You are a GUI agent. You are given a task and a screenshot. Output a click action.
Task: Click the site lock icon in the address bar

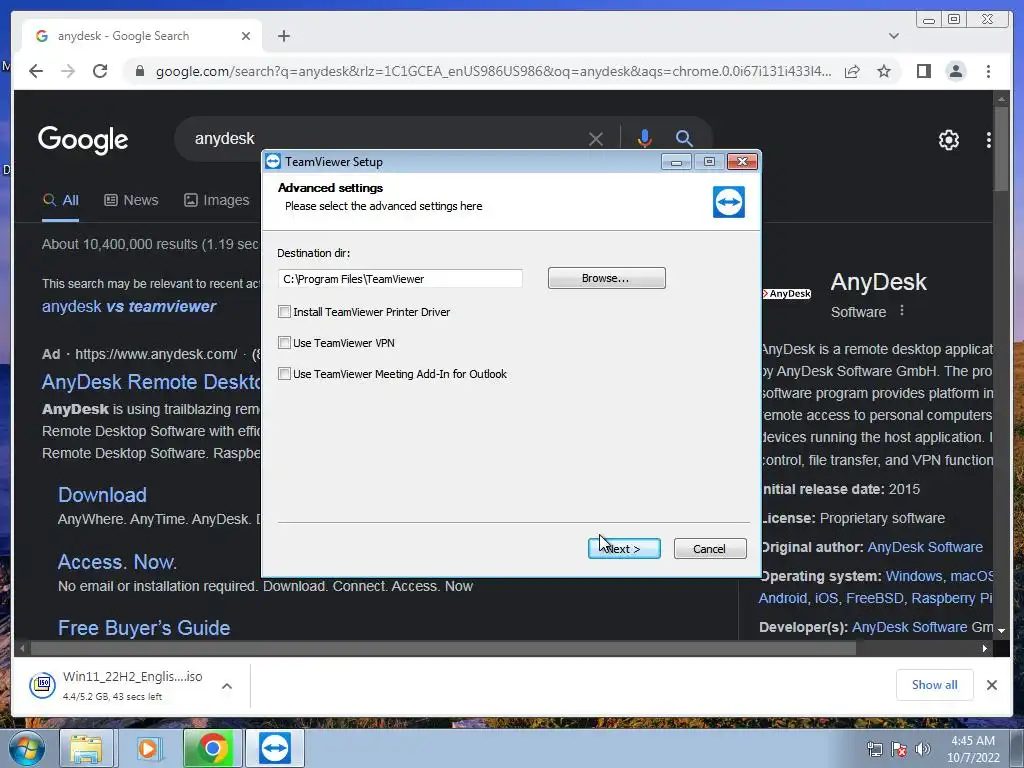click(x=140, y=71)
